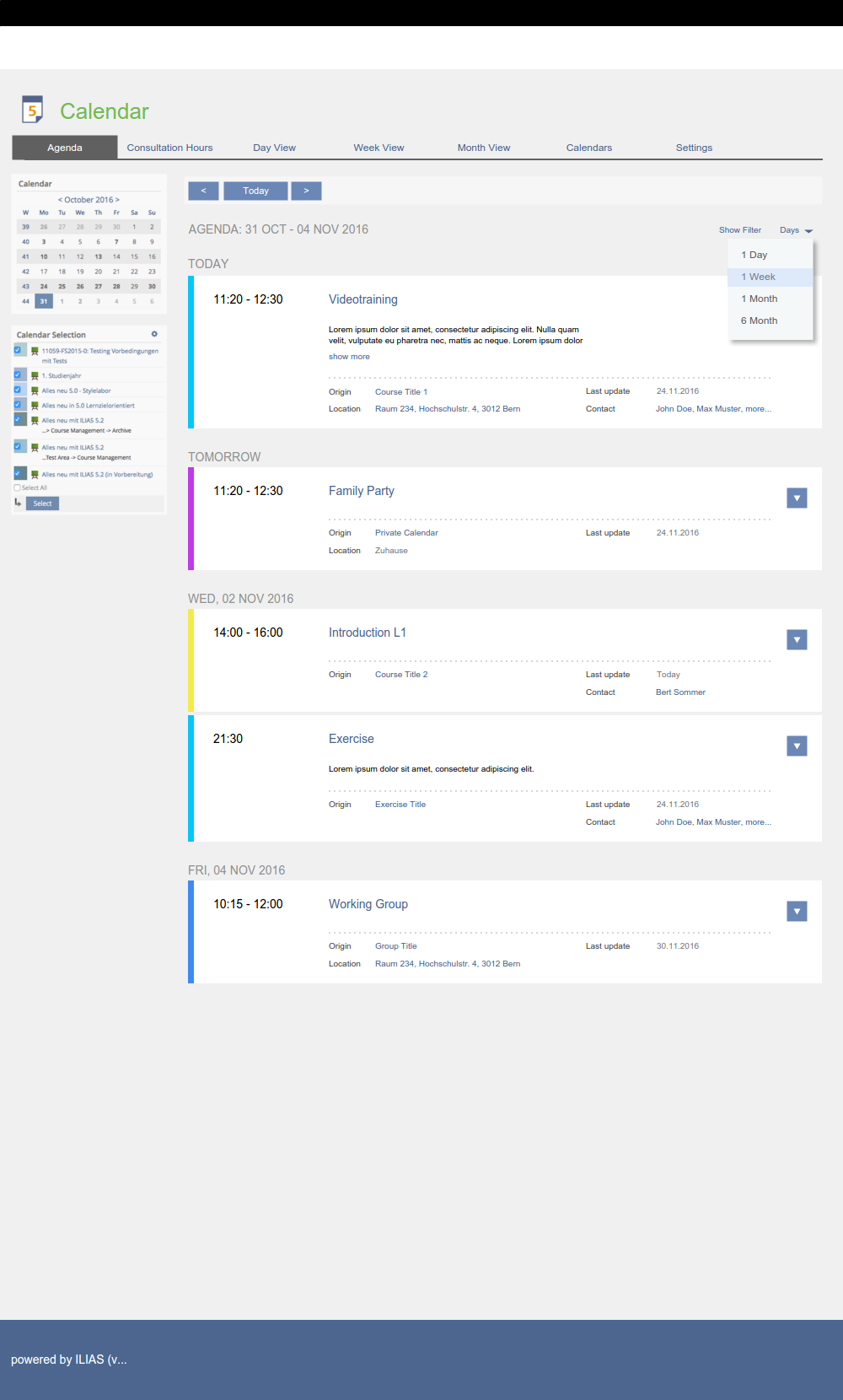Click the Calendar page icon next to the title
The height and width of the screenshot is (1400, 843).
click(x=32, y=110)
